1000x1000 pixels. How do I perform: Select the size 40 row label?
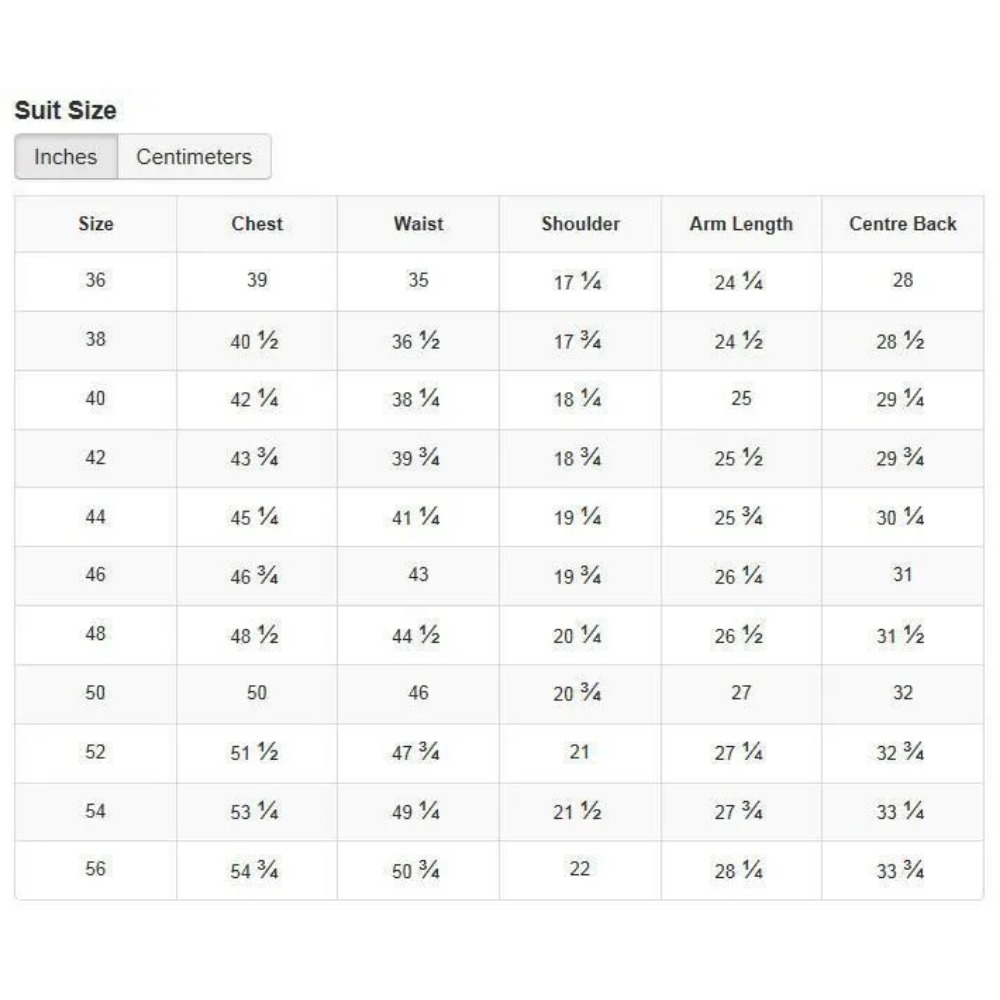[95, 398]
